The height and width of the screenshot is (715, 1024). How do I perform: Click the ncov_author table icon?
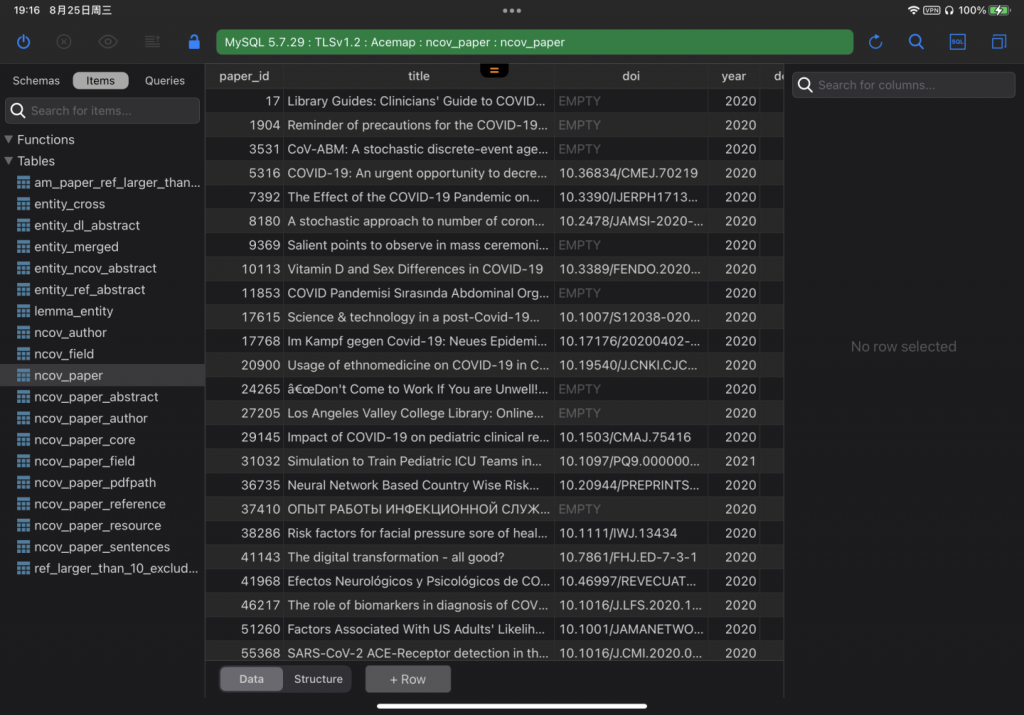coord(24,333)
